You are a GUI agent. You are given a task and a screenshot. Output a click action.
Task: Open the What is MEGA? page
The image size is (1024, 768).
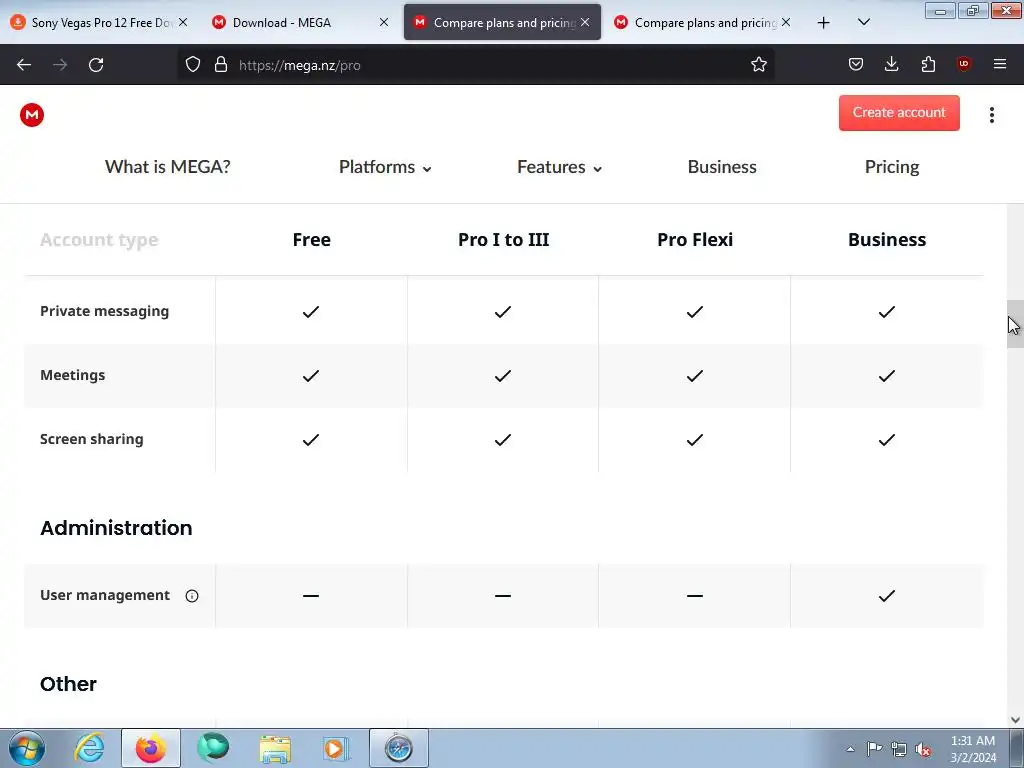coord(168,167)
